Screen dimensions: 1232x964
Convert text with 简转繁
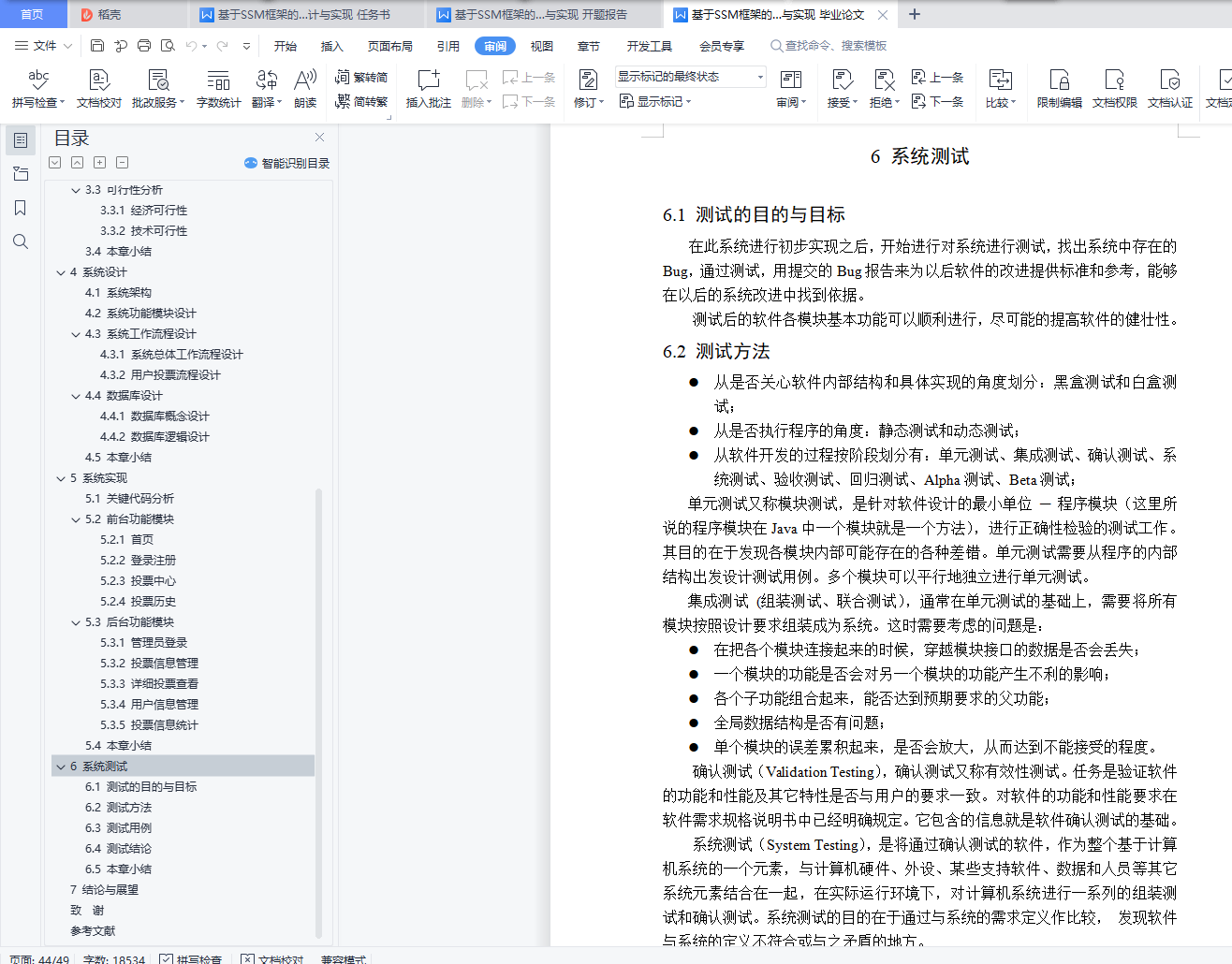361,102
